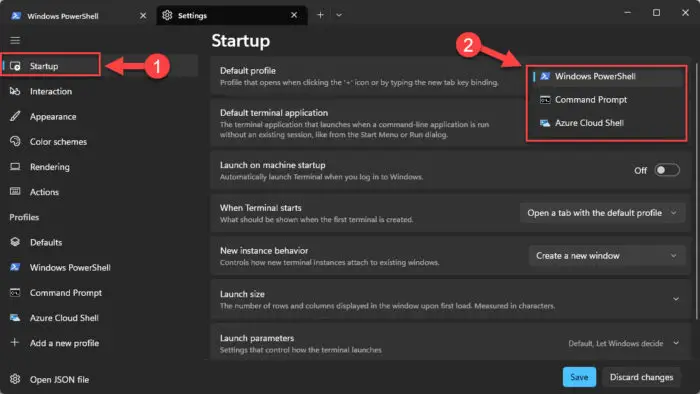Image resolution: width=700 pixels, height=394 pixels.
Task: Select the Appearance paintbrush icon
Action: tap(15, 116)
